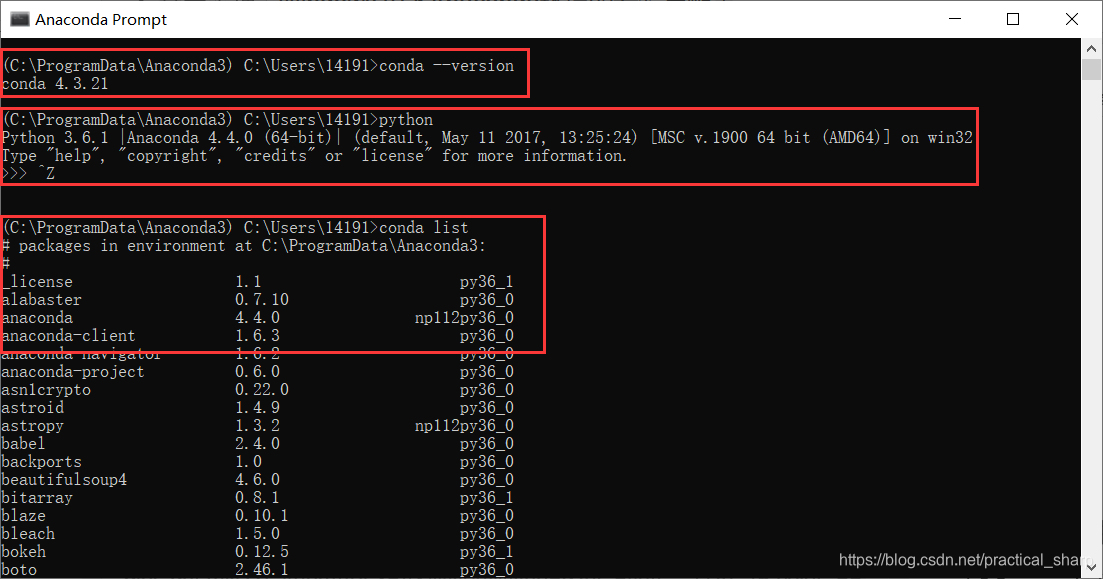Click the 'np112py36_0' build of astropy
1103x579 pixels.
click(x=464, y=426)
